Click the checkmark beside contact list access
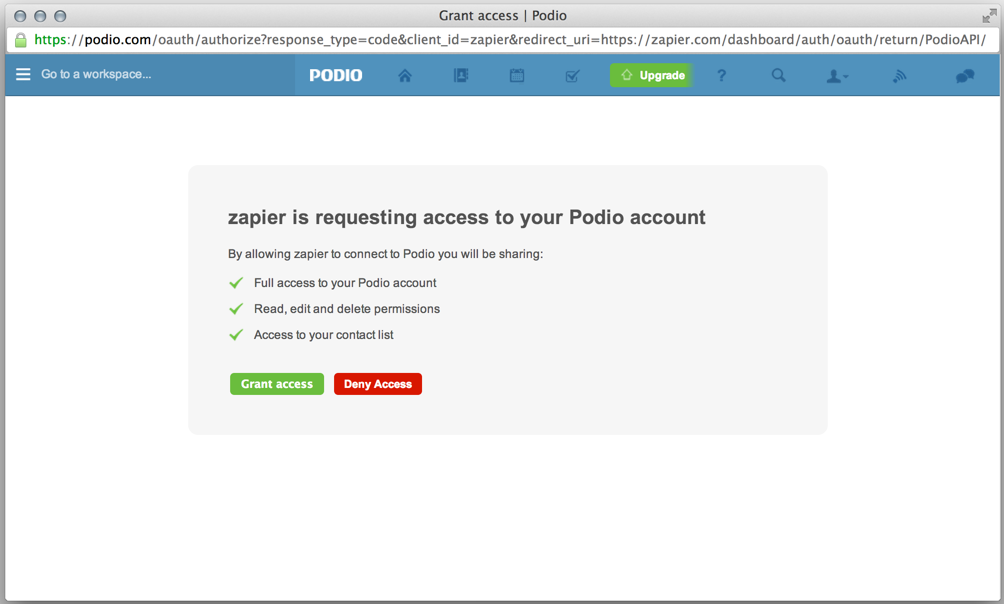 (236, 334)
